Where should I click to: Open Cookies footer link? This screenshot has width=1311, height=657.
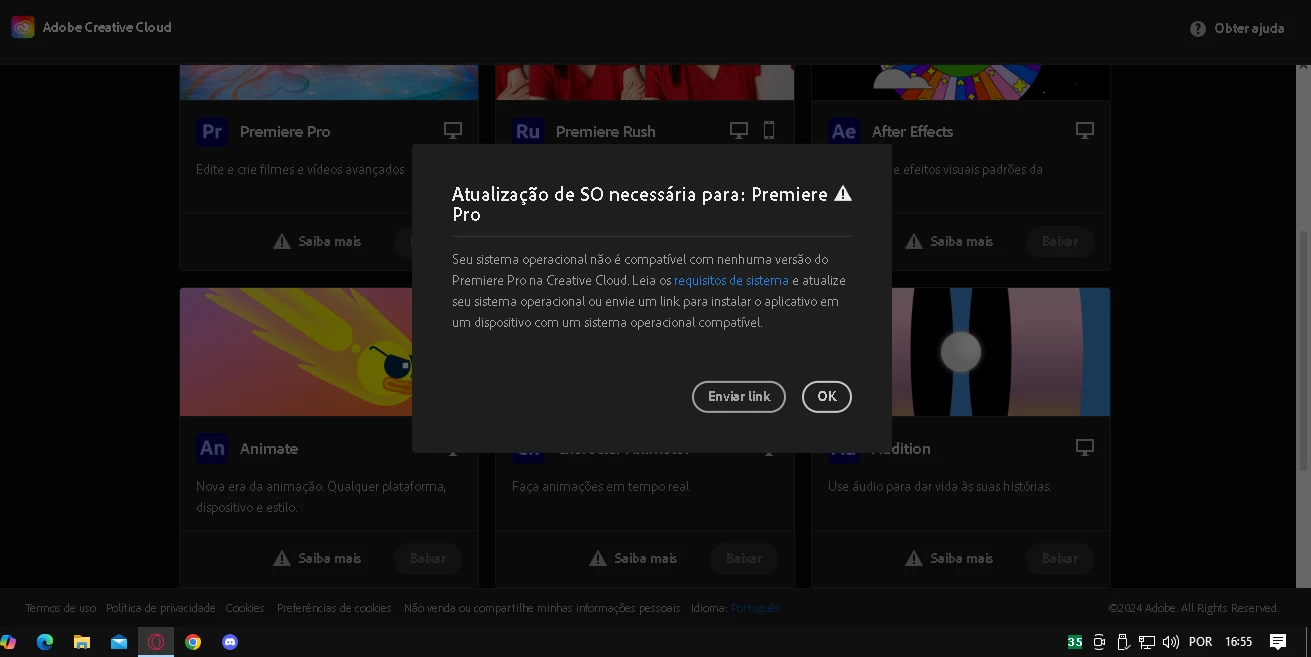point(245,608)
